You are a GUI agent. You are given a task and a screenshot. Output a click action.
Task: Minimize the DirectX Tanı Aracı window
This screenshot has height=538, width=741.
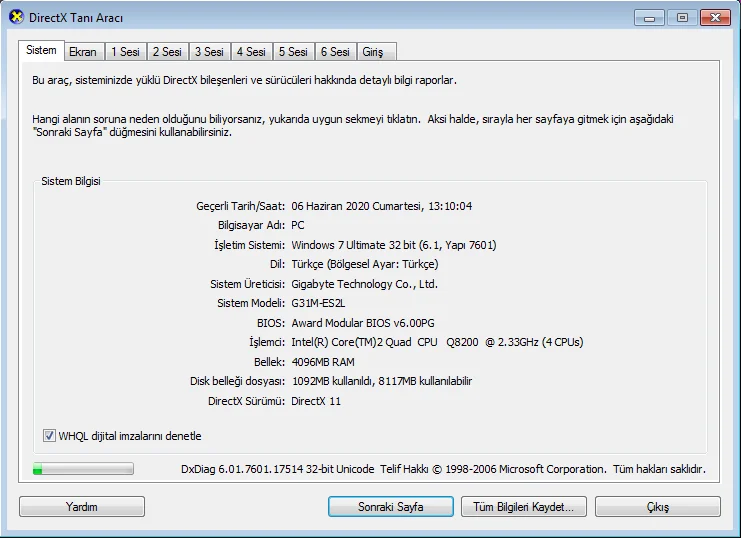coord(649,18)
